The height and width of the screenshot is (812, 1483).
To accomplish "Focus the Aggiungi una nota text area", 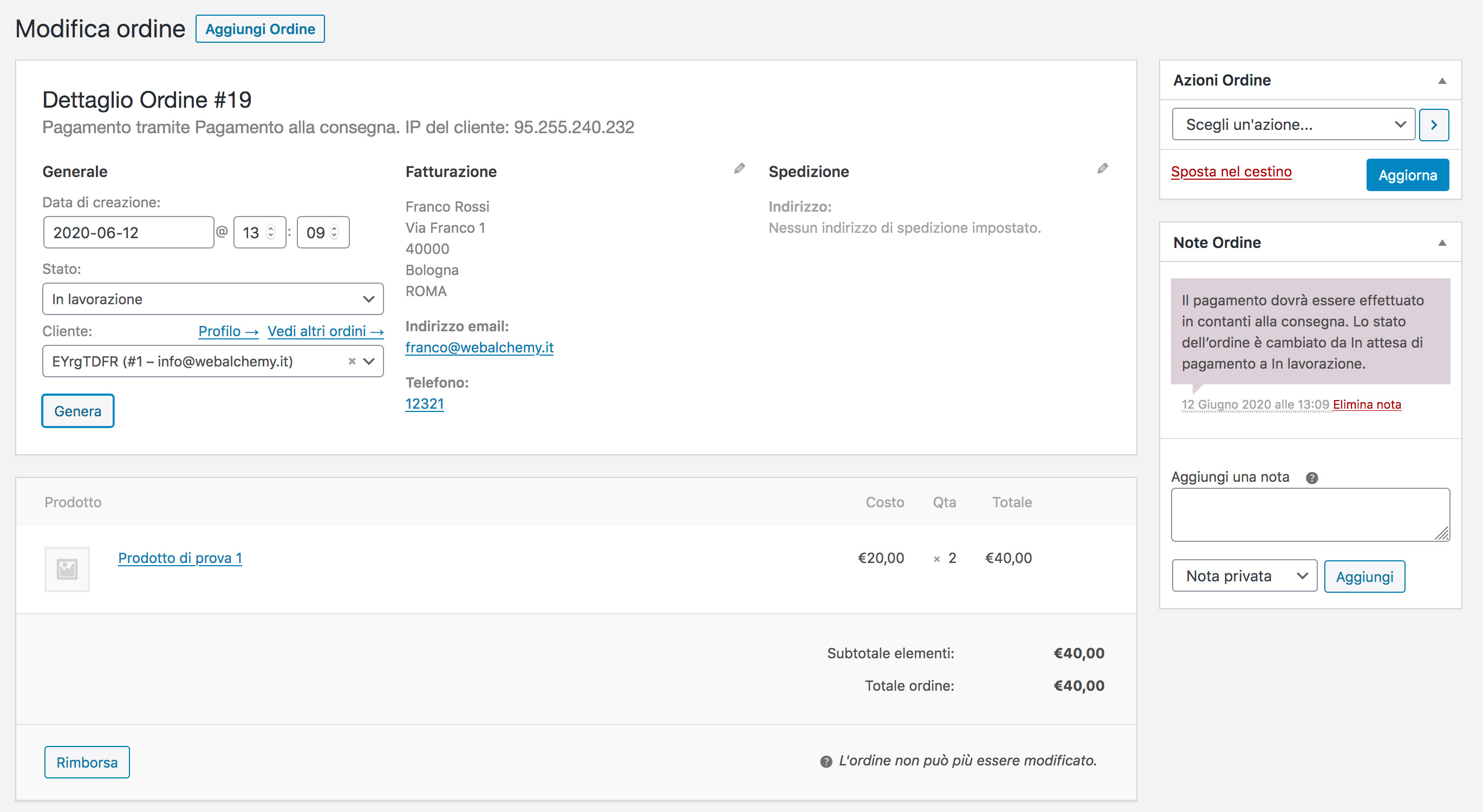I will point(1310,514).
